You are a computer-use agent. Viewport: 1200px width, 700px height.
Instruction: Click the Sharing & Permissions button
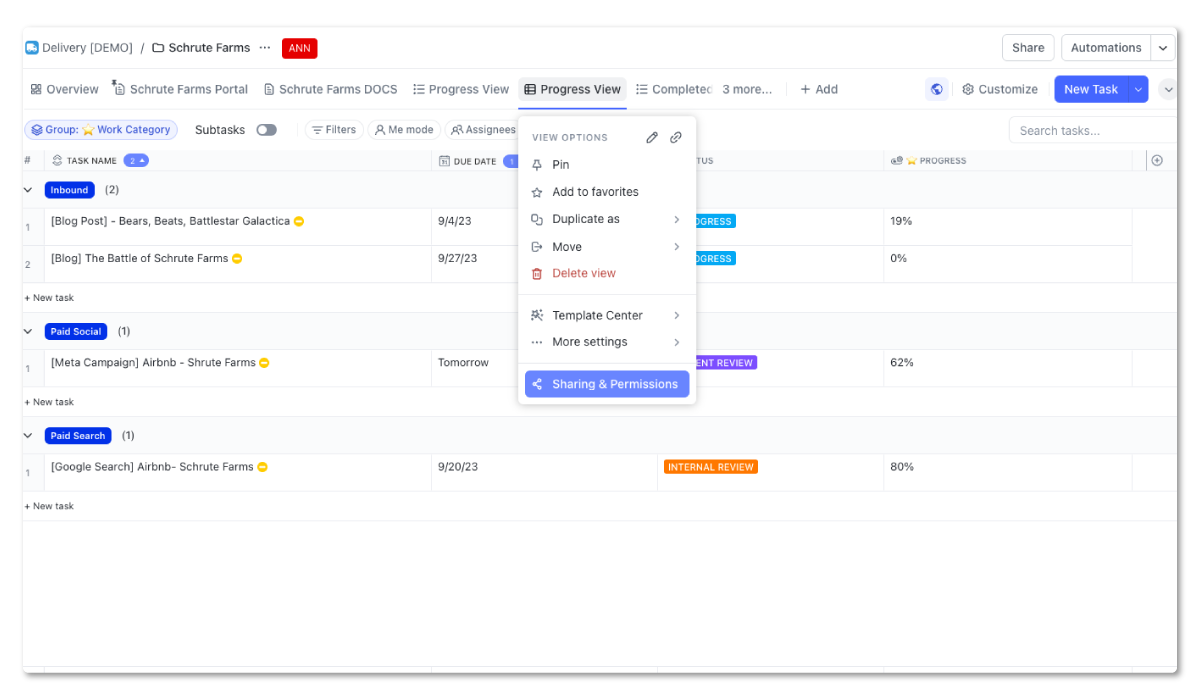pos(607,384)
